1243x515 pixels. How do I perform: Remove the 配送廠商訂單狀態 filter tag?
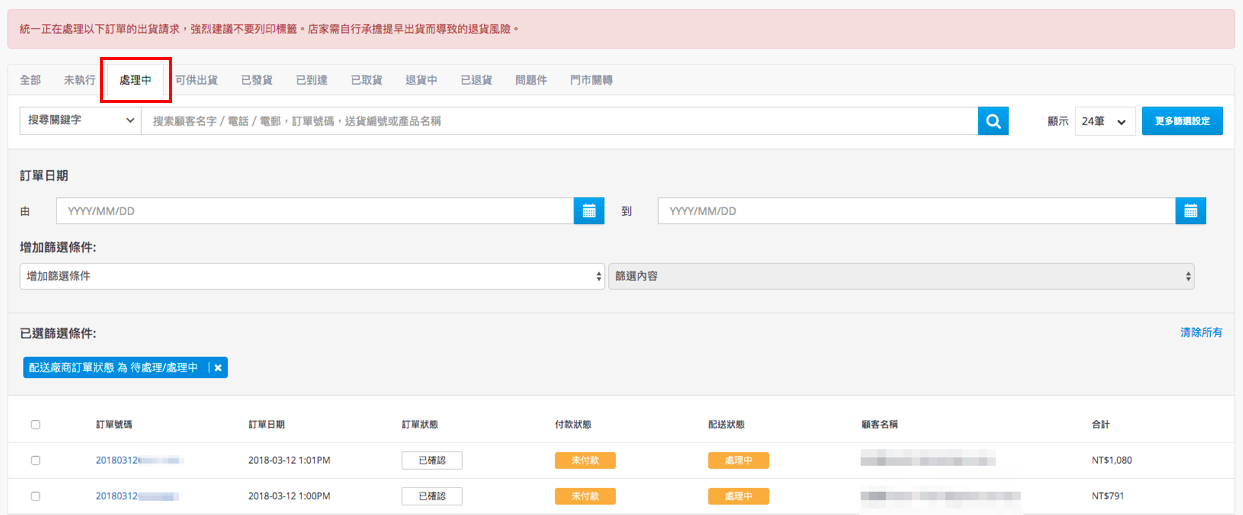218,368
